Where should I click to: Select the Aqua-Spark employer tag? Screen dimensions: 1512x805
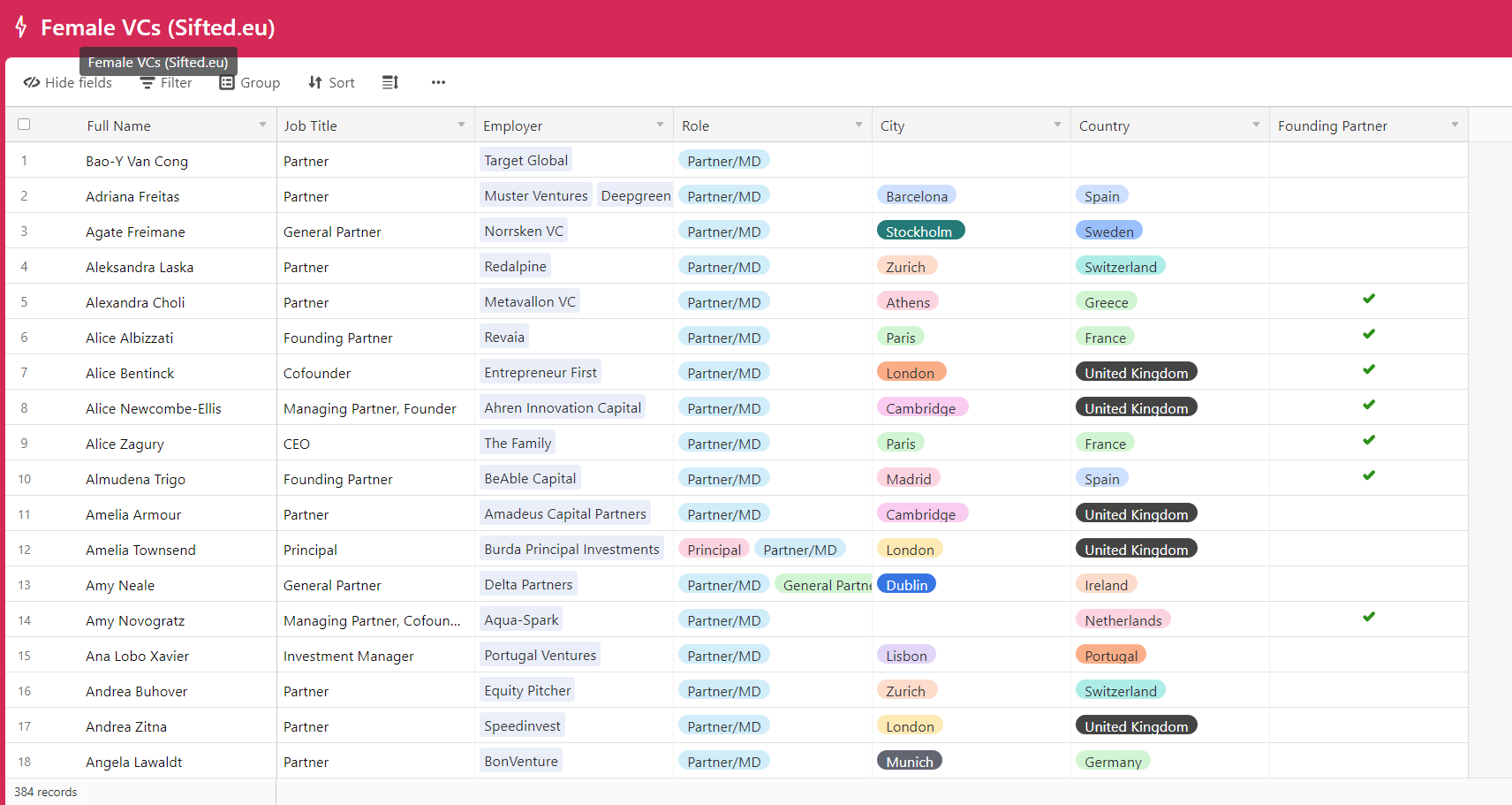[521, 619]
